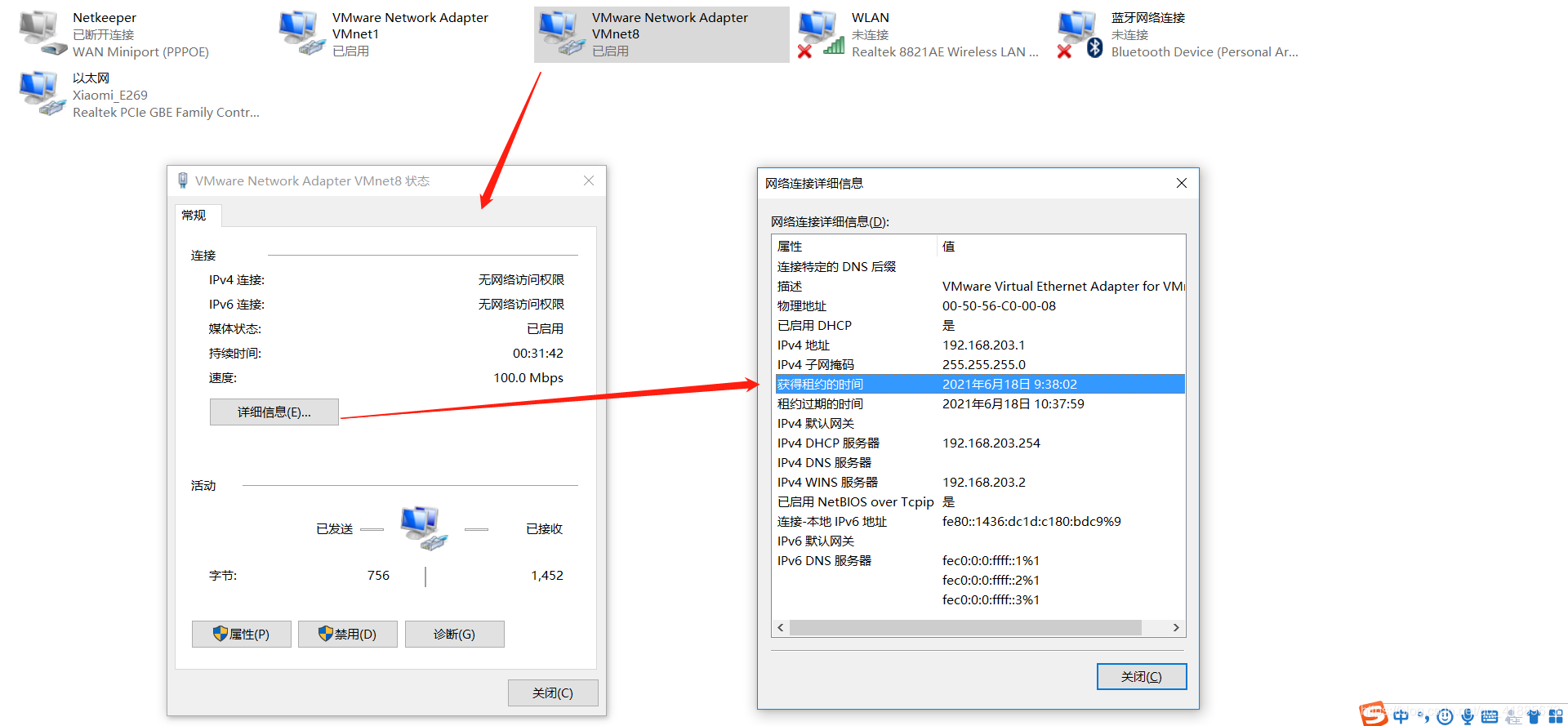1568x726 pixels.
Task: Open the Sogou skin shirt icon
Action: tap(1533, 716)
